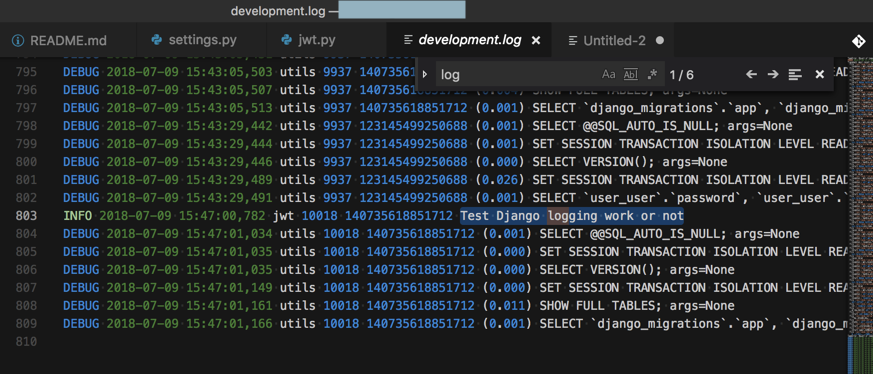Image resolution: width=873 pixels, height=374 pixels.
Task: Click the Python icon on jwt.py tab
Action: (x=287, y=40)
